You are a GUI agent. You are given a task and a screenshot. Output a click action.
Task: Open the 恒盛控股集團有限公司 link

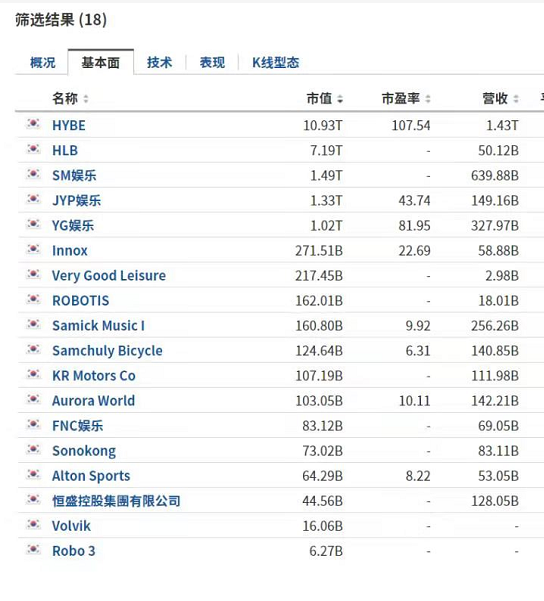click(x=116, y=501)
